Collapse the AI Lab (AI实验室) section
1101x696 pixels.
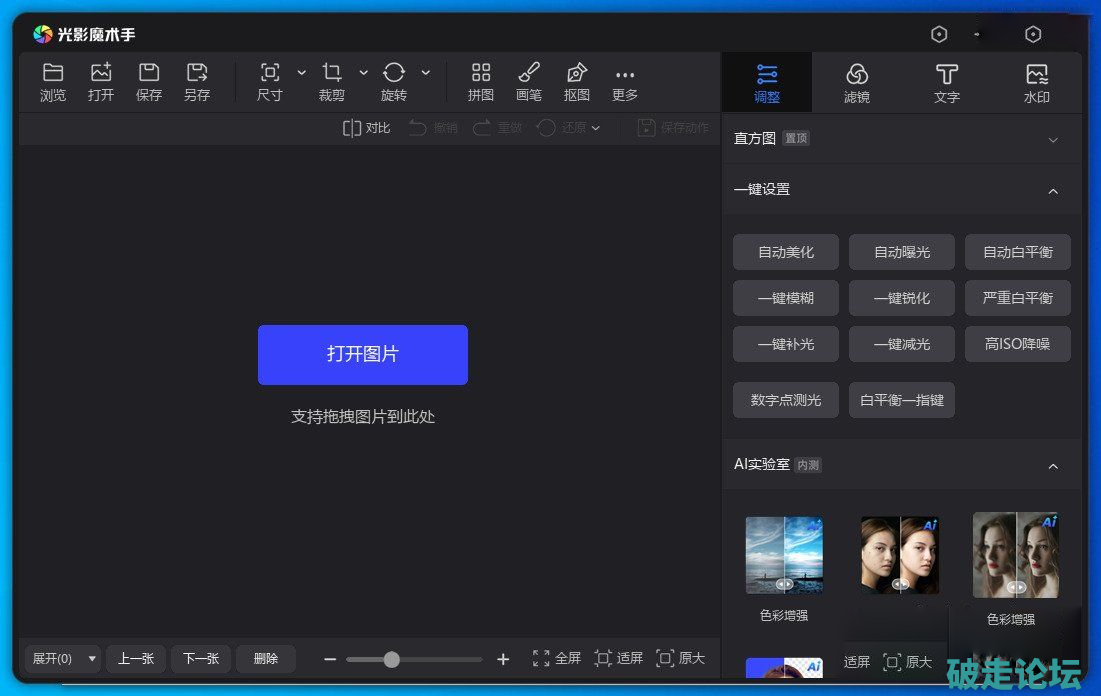(1052, 466)
